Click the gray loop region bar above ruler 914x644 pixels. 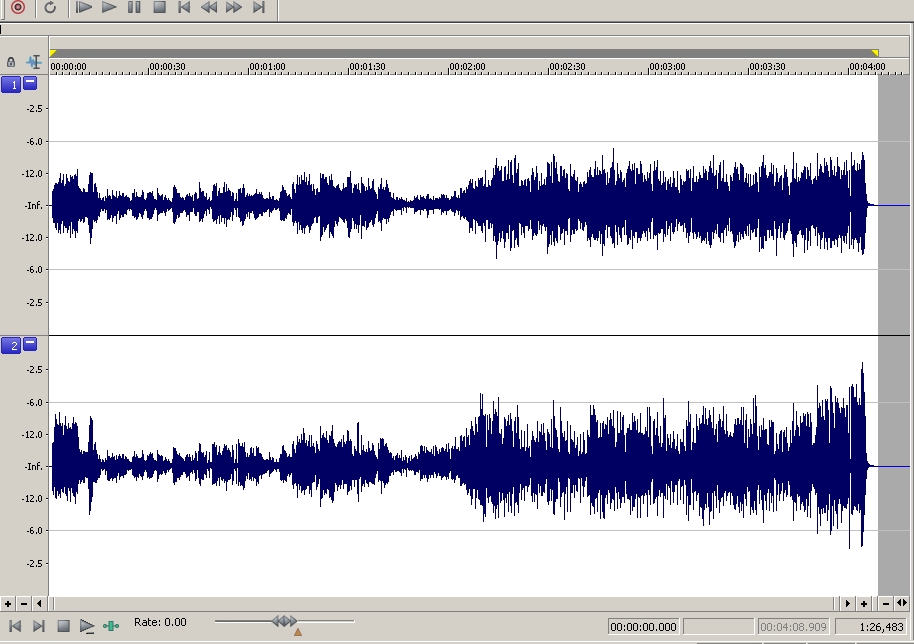click(463, 54)
